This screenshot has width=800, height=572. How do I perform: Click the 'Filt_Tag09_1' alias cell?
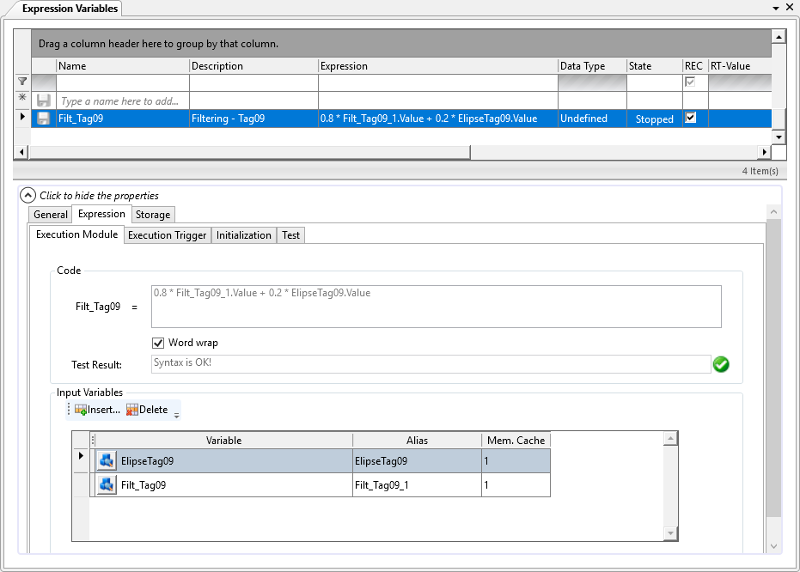click(417, 485)
